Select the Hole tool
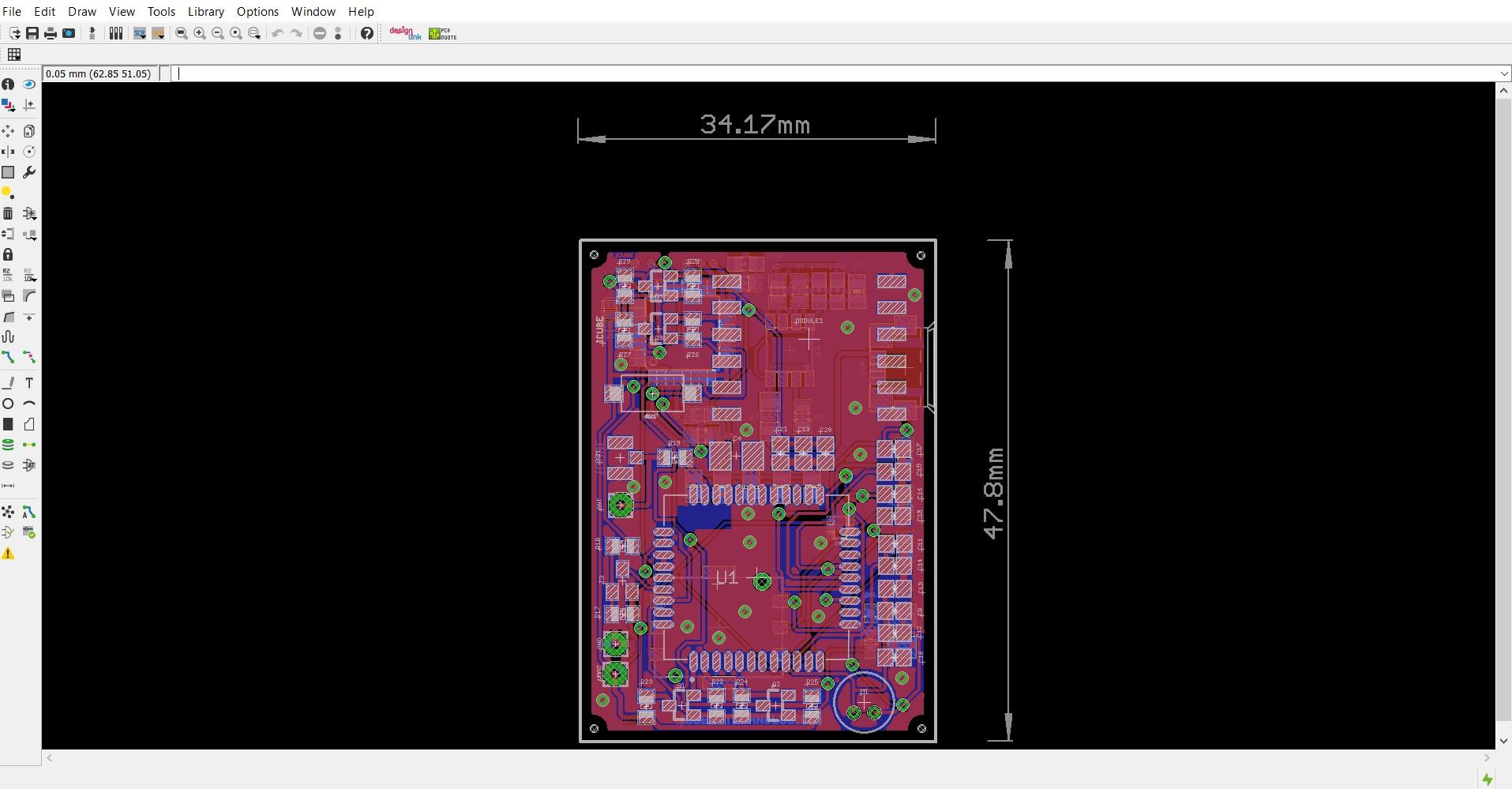1512x789 pixels. (x=8, y=465)
